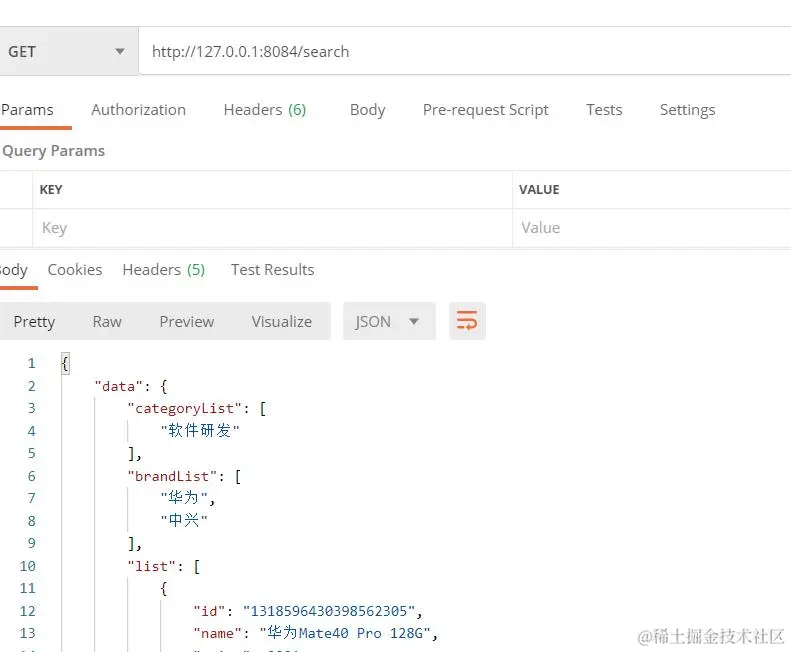Open the Authorization tab
The image size is (791, 652).
pos(138,110)
